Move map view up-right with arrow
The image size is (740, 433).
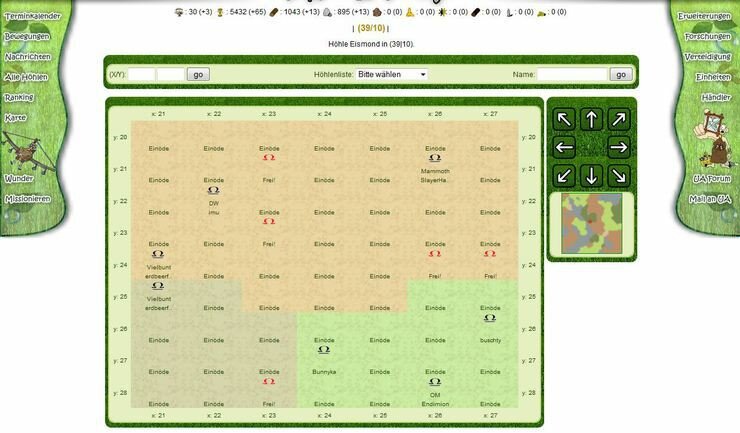click(619, 119)
